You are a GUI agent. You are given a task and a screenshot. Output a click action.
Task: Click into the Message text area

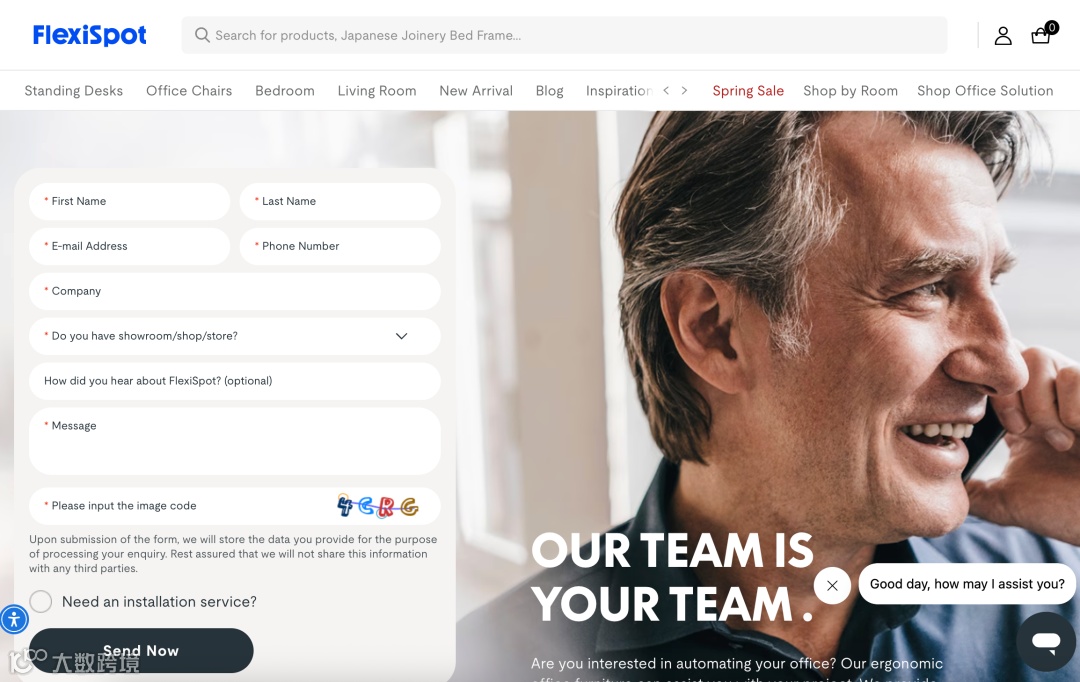[235, 441]
